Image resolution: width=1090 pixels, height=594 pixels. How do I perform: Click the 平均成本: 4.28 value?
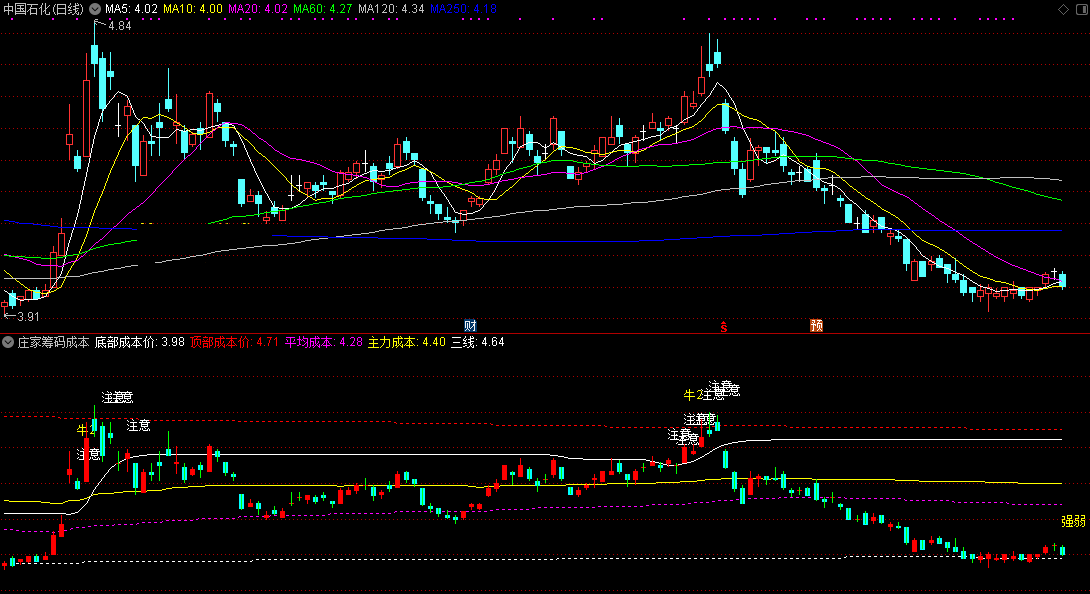point(324,342)
